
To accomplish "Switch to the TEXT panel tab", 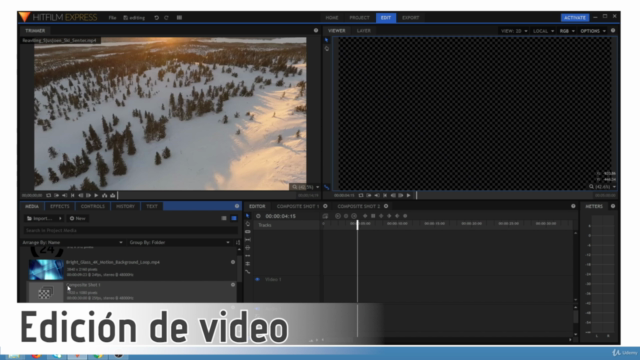I will (x=152, y=207).
